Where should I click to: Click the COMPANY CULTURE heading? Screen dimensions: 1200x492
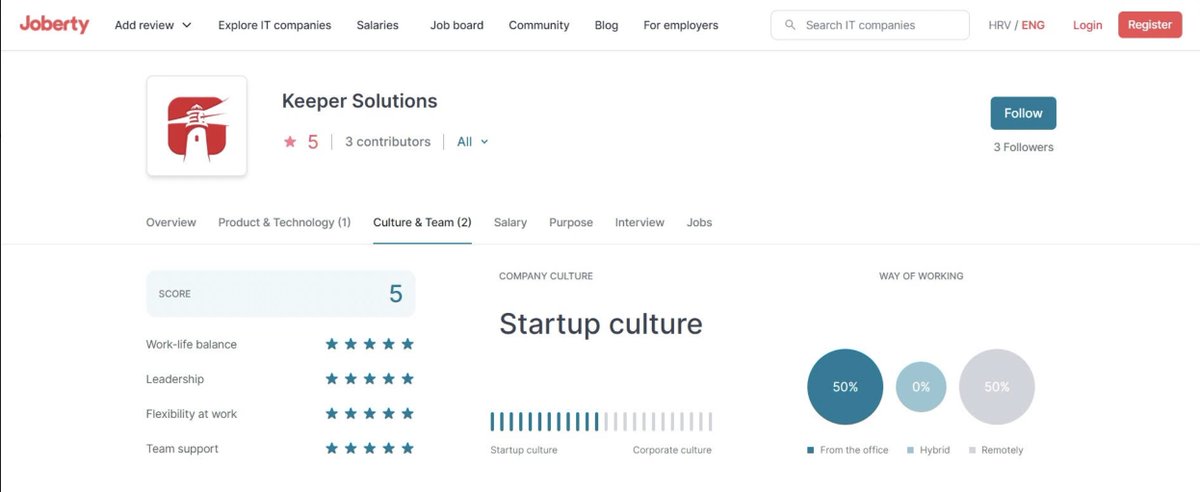click(546, 276)
